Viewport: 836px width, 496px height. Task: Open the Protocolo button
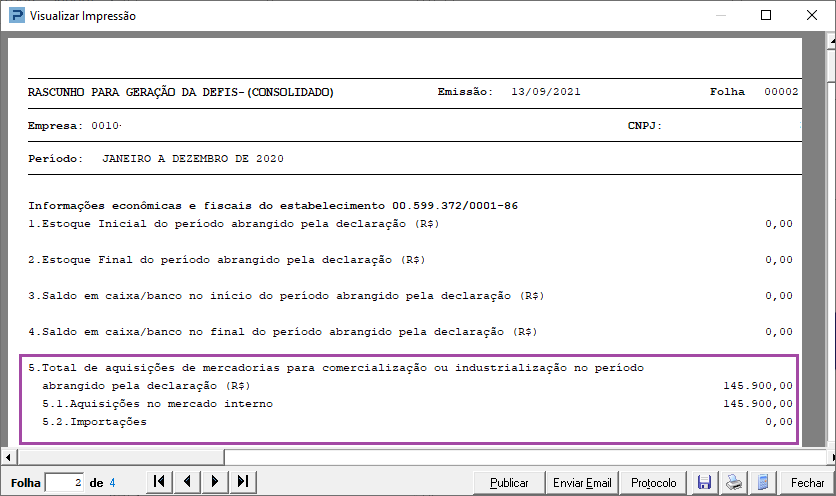pos(654,483)
